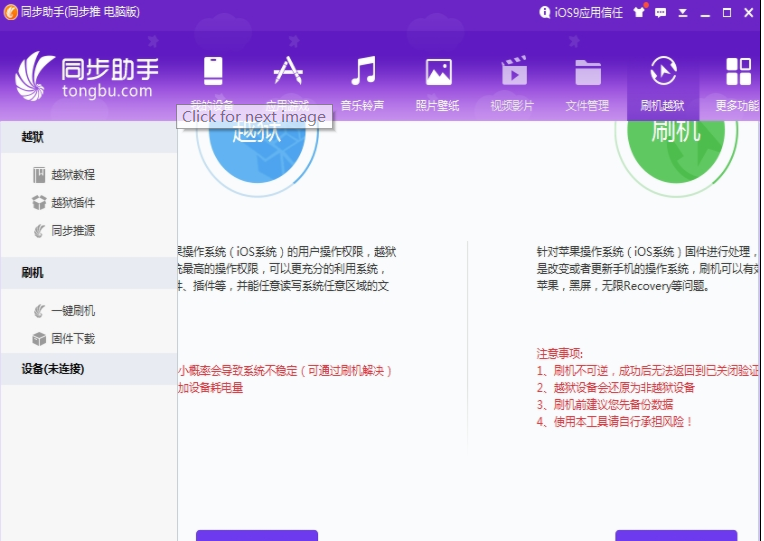Viewport: 764px width, 541px height.
Task: Click the purple button below jailbreak notes
Action: tap(257, 535)
